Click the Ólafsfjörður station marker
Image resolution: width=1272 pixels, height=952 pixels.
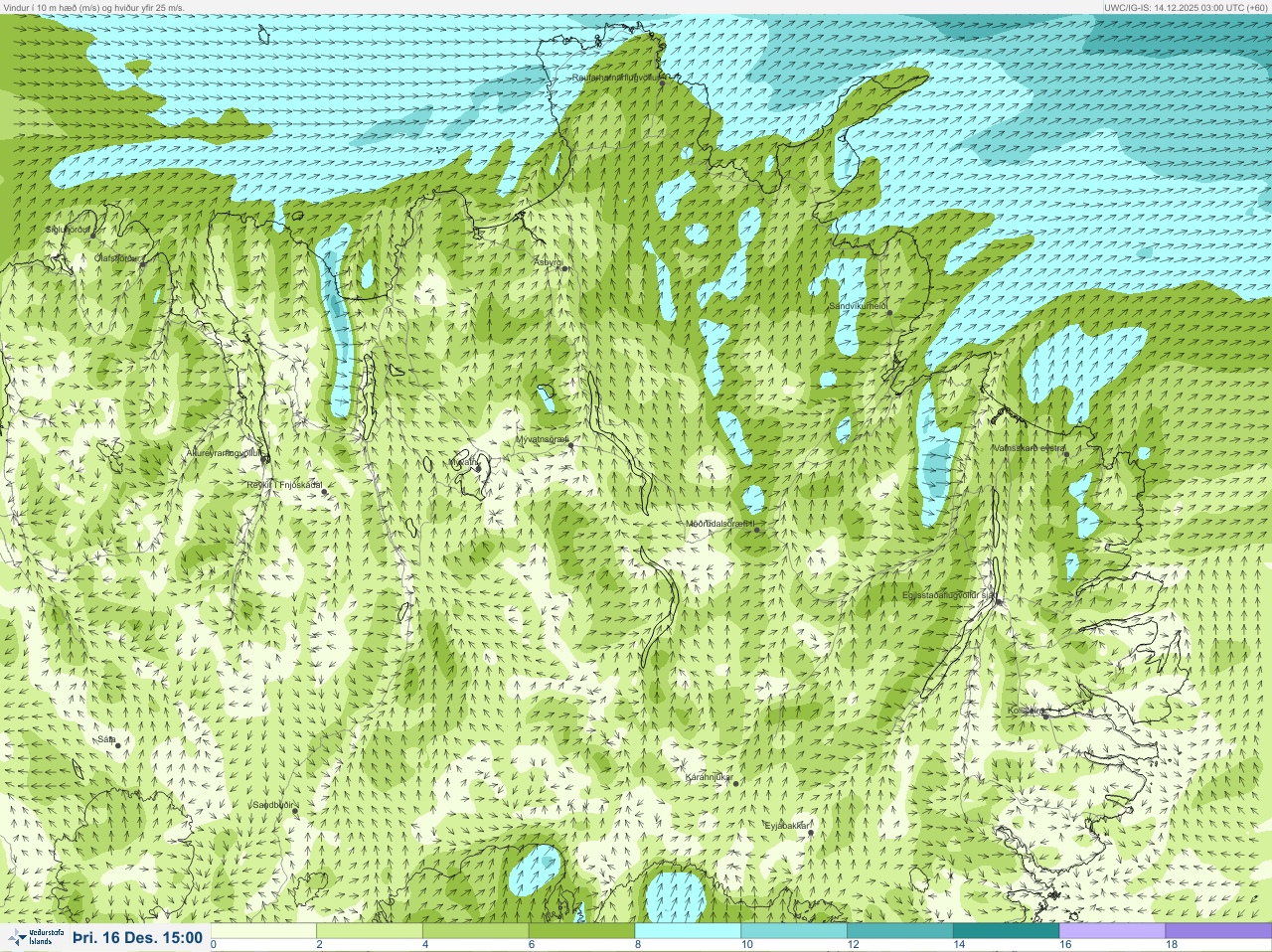point(142,264)
